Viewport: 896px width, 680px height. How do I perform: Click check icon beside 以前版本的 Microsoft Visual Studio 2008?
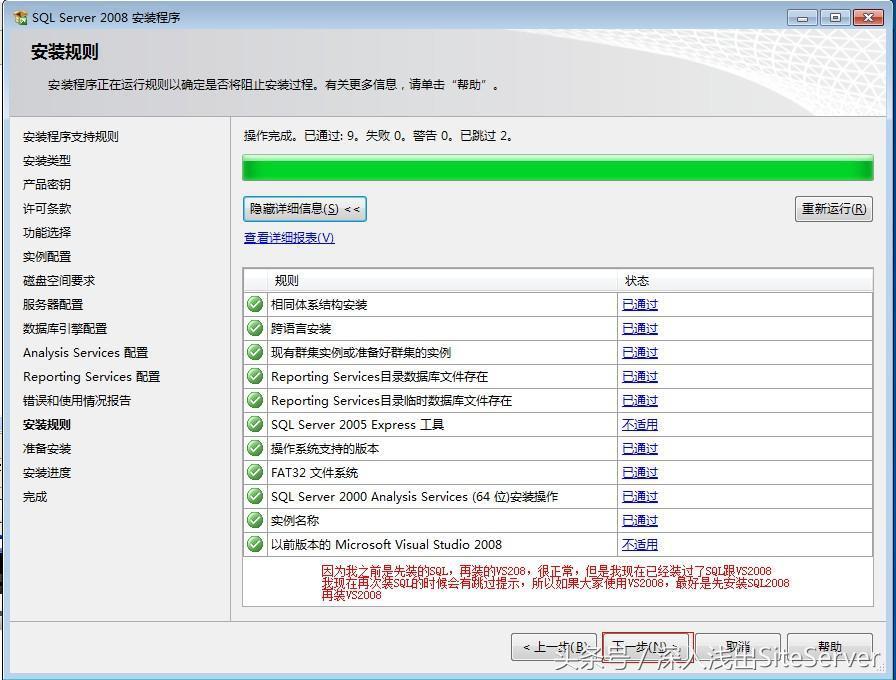click(x=255, y=544)
